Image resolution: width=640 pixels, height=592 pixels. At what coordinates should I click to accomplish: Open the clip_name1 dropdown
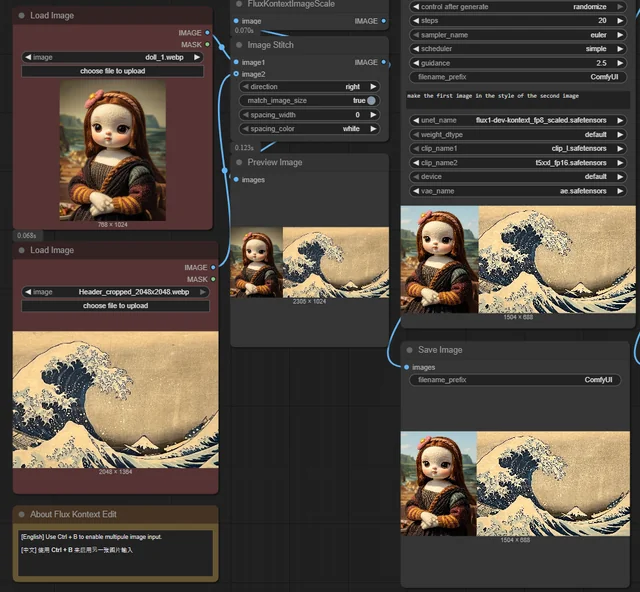pyautogui.click(x=518, y=149)
